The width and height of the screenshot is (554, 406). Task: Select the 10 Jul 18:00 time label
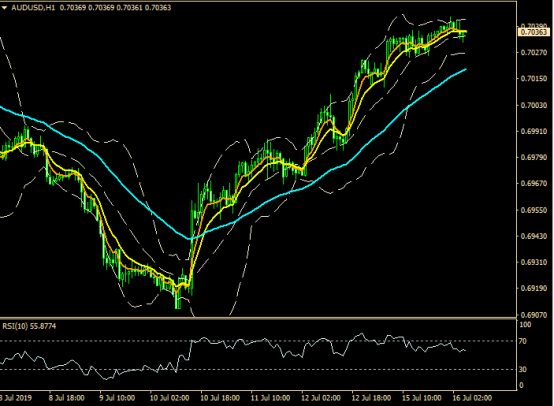[220, 398]
